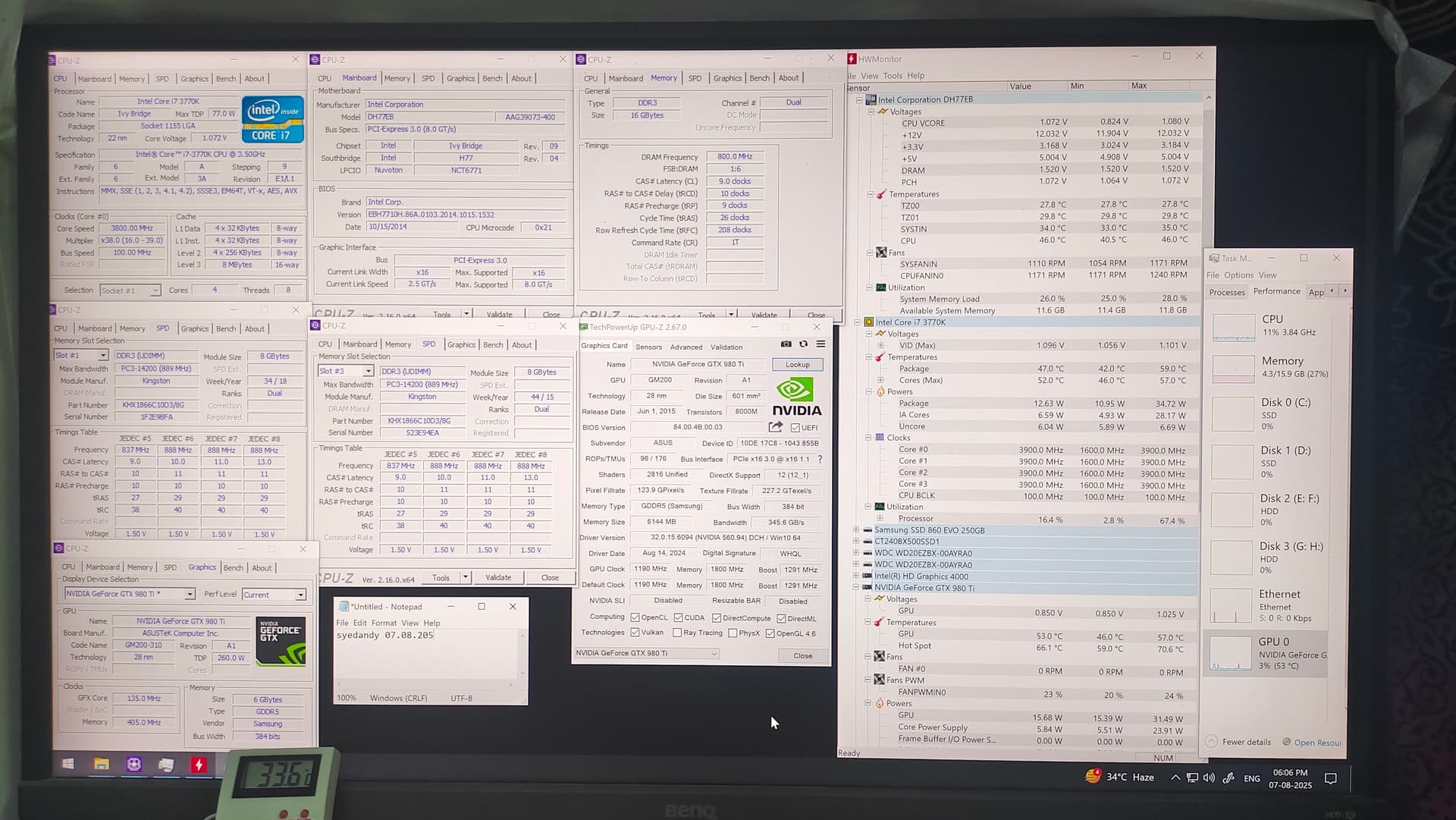Open the GPU-Z hamburger menu

[821, 344]
